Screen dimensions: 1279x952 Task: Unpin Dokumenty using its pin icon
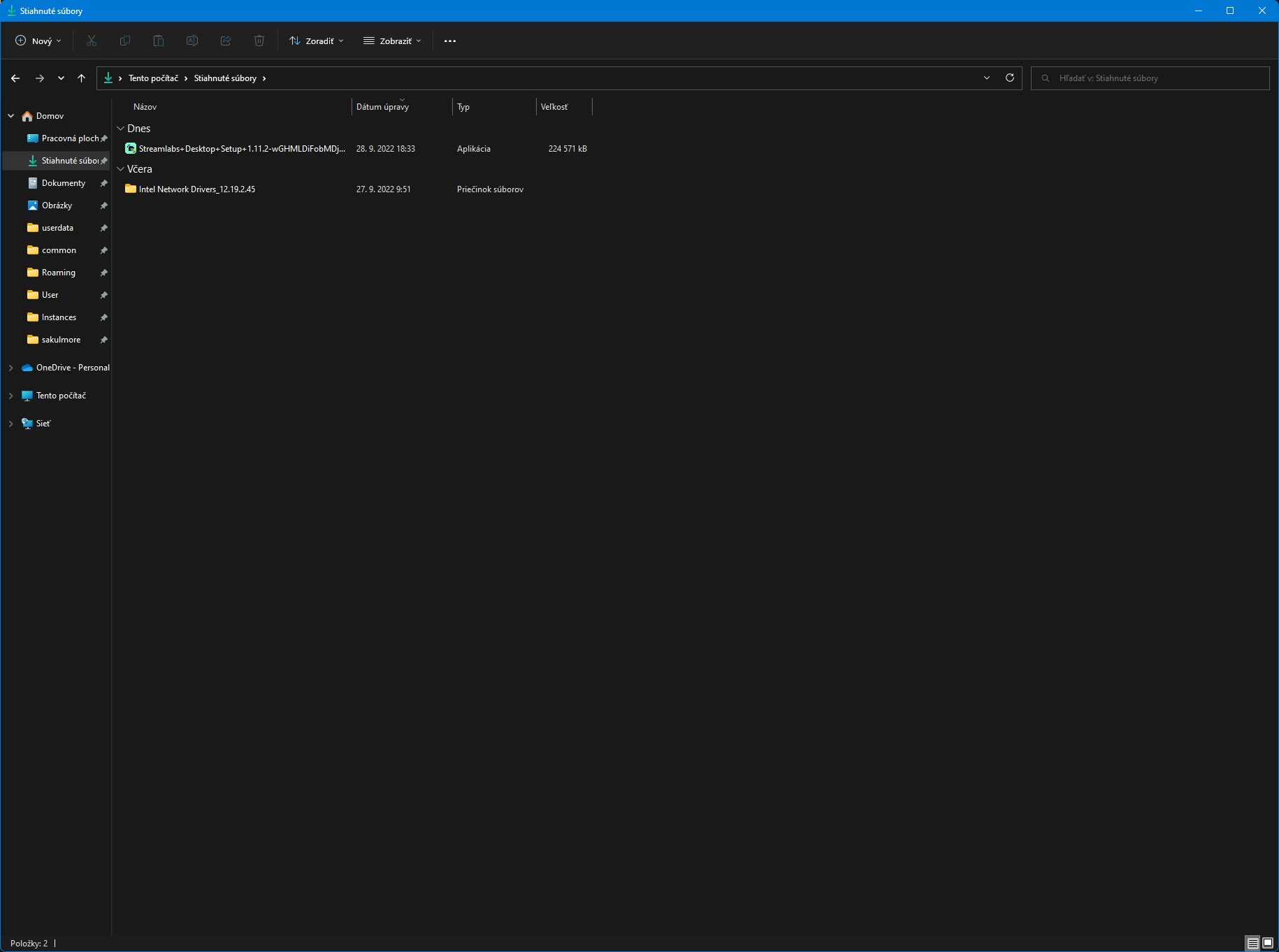pos(103,183)
